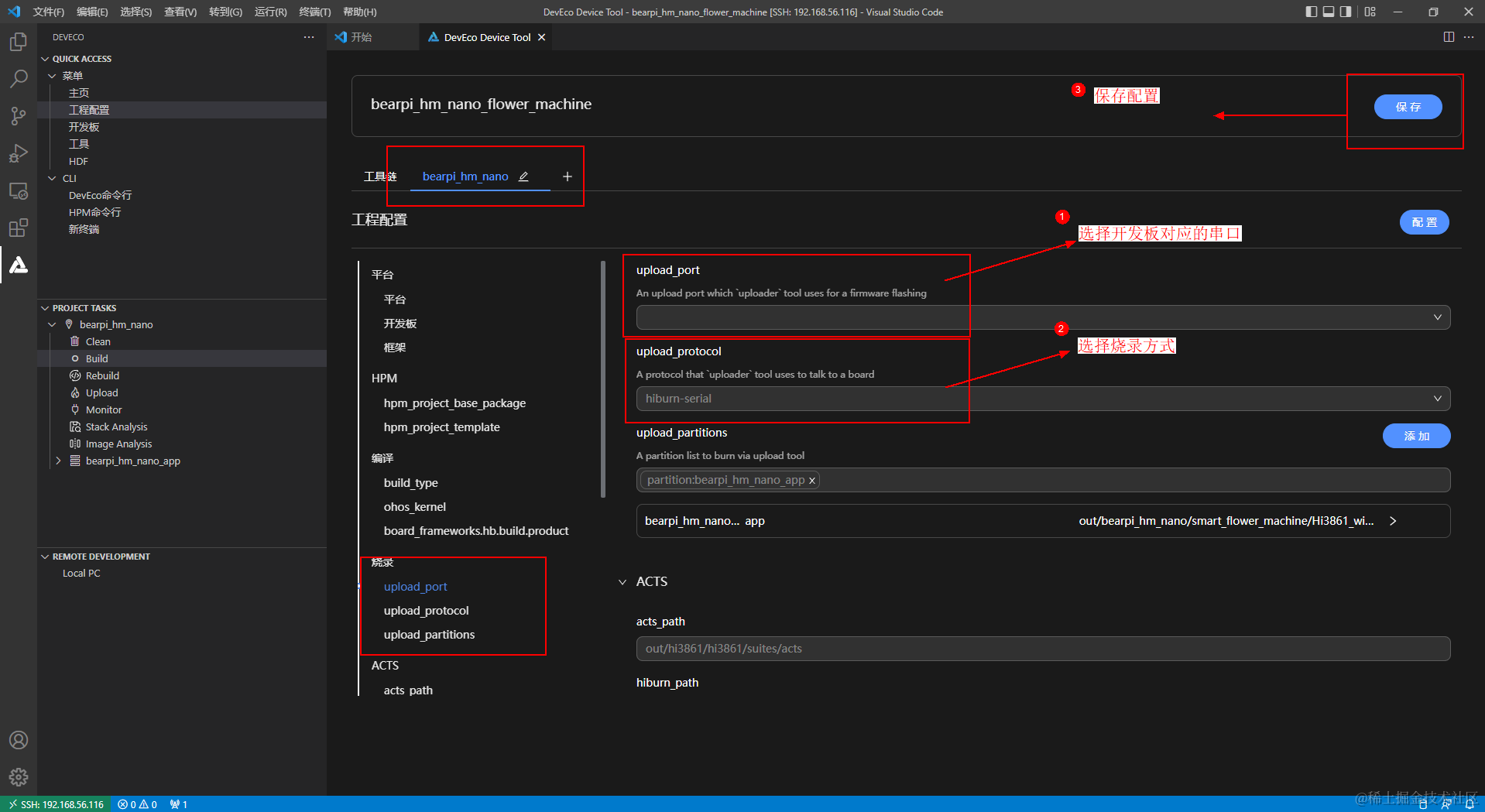
Task: Open the upload_protocol hiburn-serial dropdown
Action: coord(1043,399)
